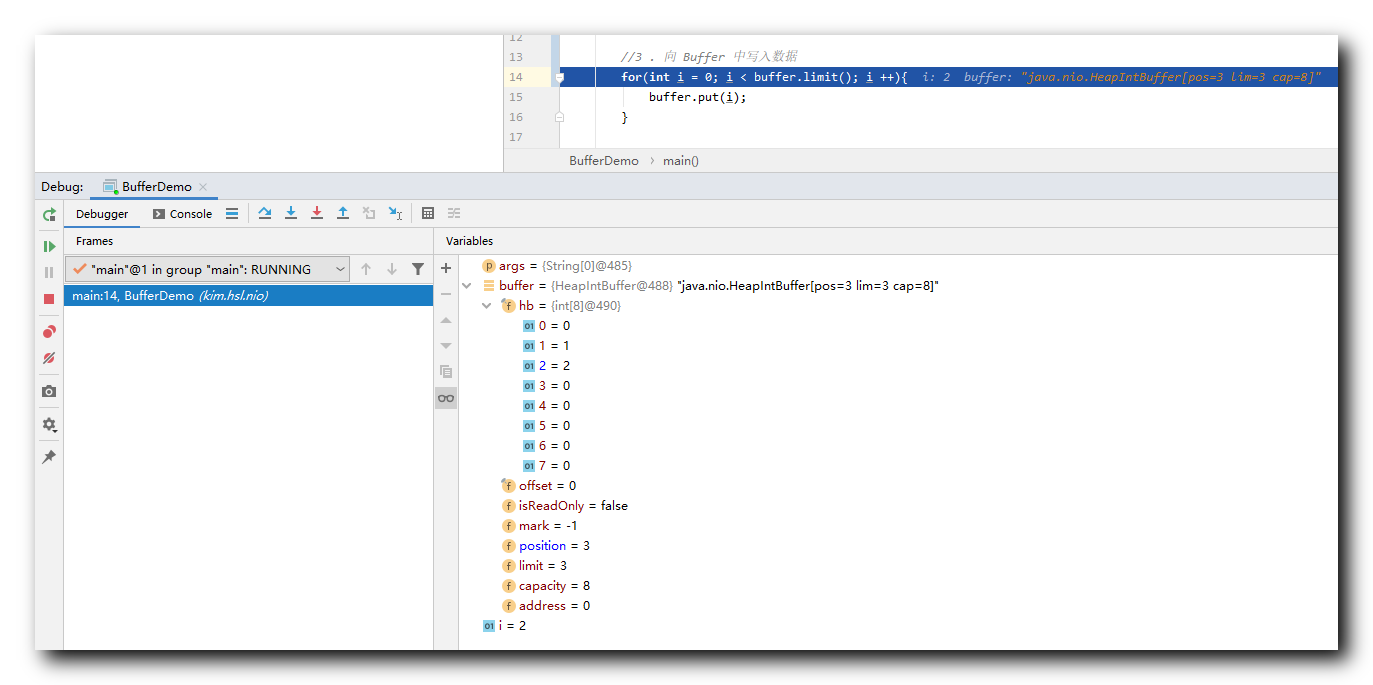Select the mark = -1 field
The width and height of the screenshot is (1373, 685).
pos(898,526)
